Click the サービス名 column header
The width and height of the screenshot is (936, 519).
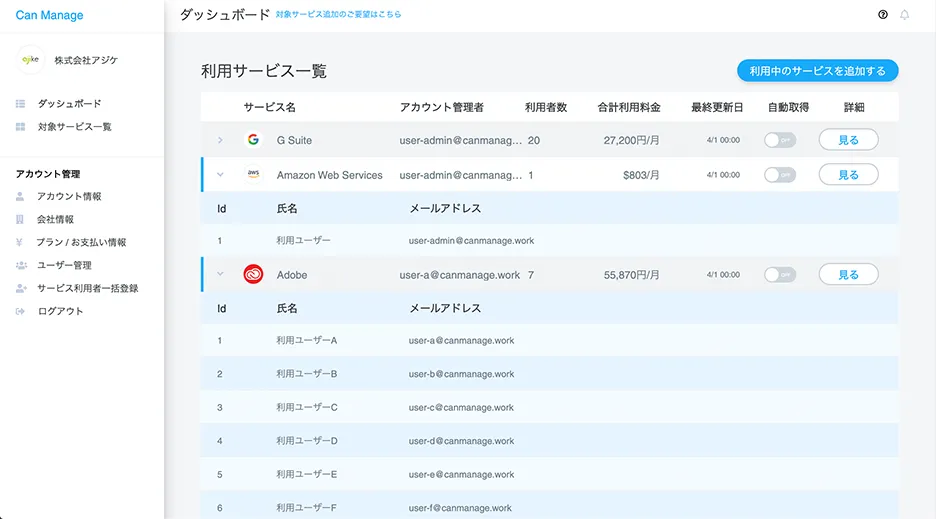pyautogui.click(x=269, y=108)
